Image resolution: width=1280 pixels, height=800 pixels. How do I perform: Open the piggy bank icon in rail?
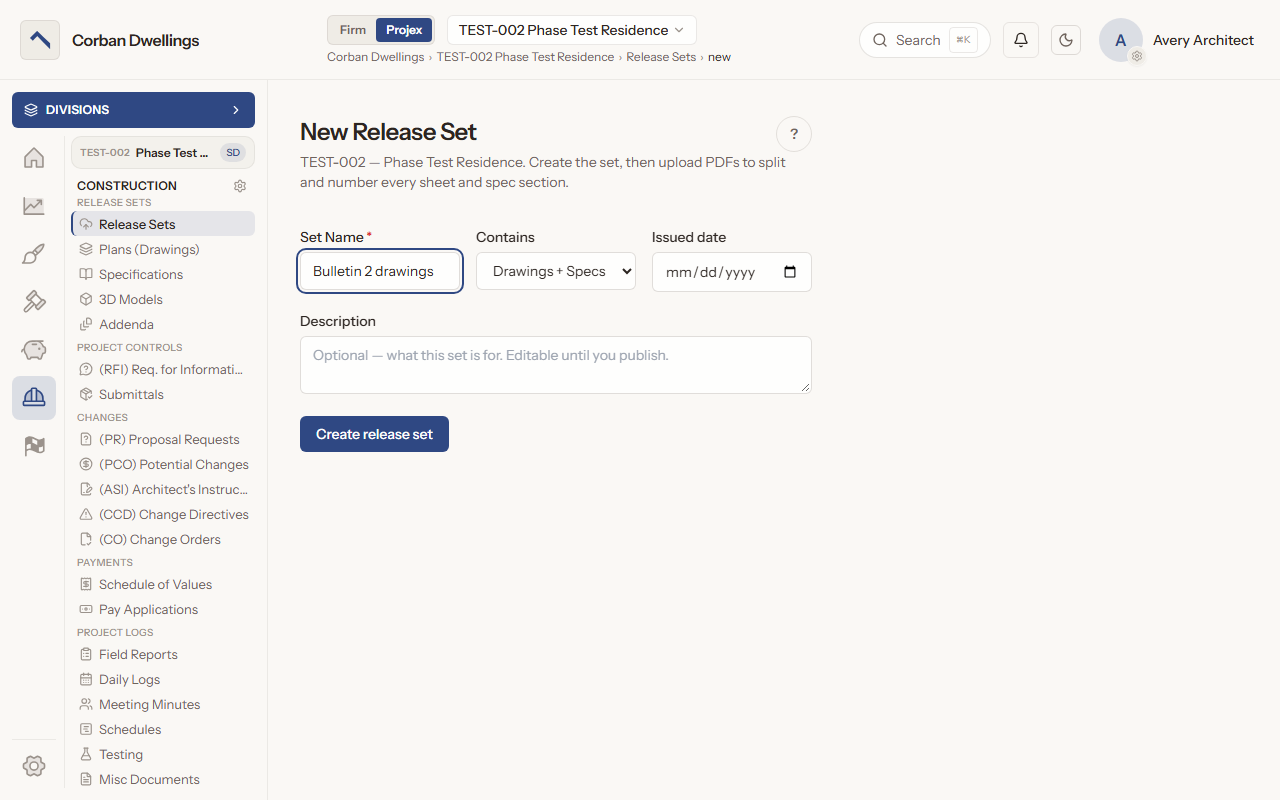click(x=34, y=350)
